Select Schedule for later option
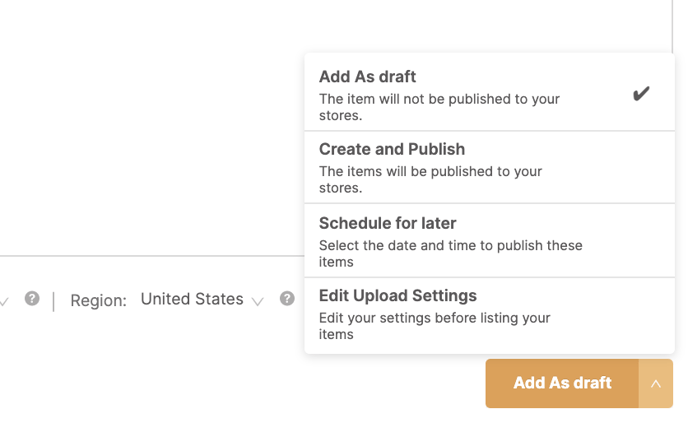 coord(489,240)
